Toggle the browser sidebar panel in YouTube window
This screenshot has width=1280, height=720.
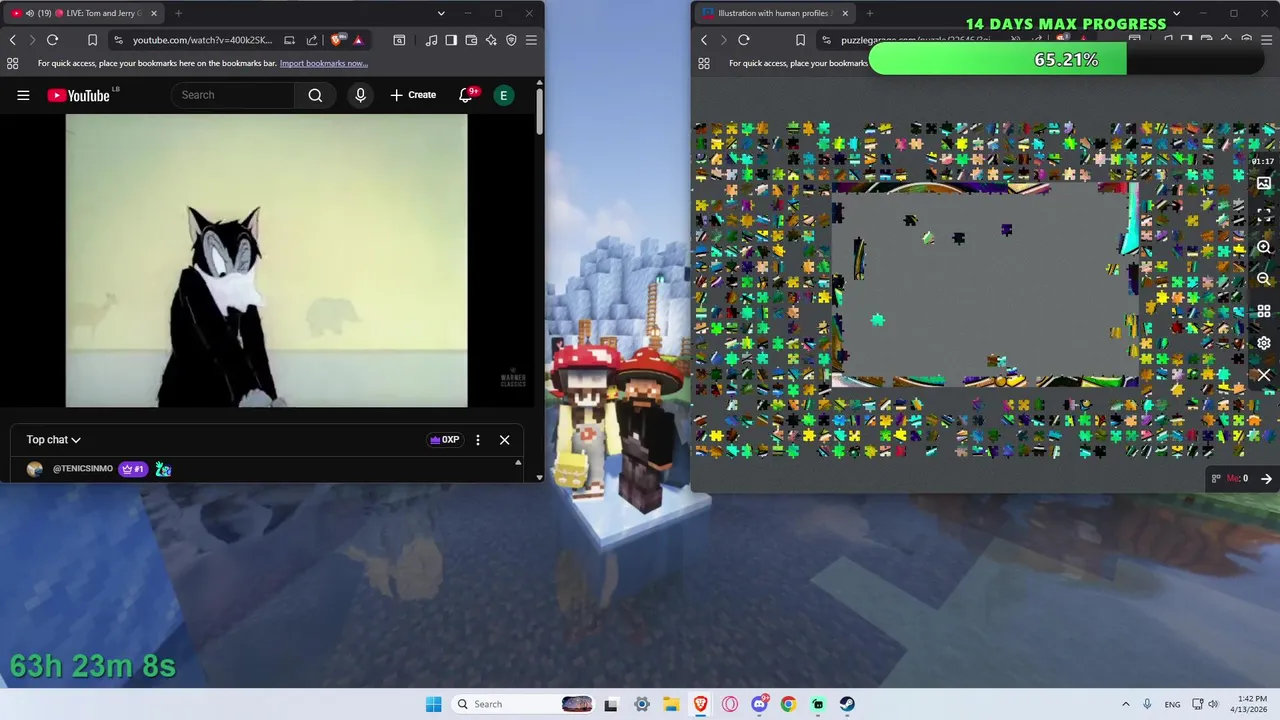[451, 40]
